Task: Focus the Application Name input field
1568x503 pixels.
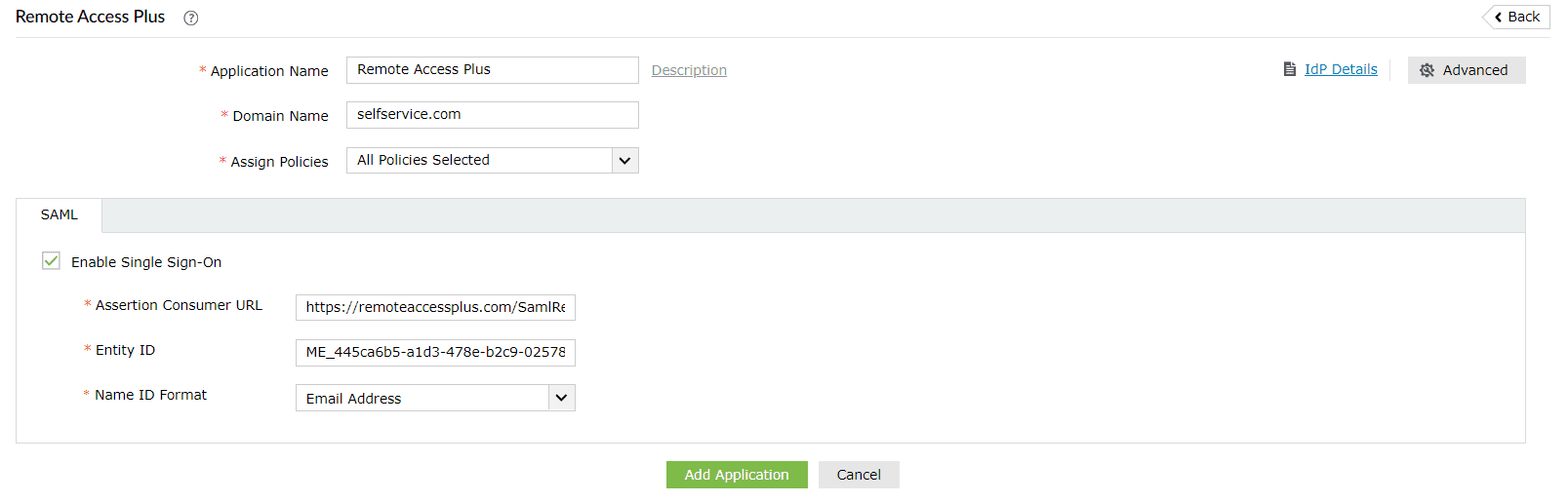Action: point(492,70)
